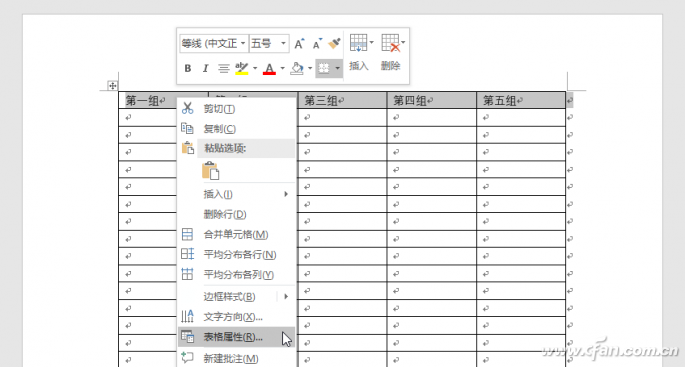
Task: Click the 第三组 header cell
Action: (x=342, y=100)
